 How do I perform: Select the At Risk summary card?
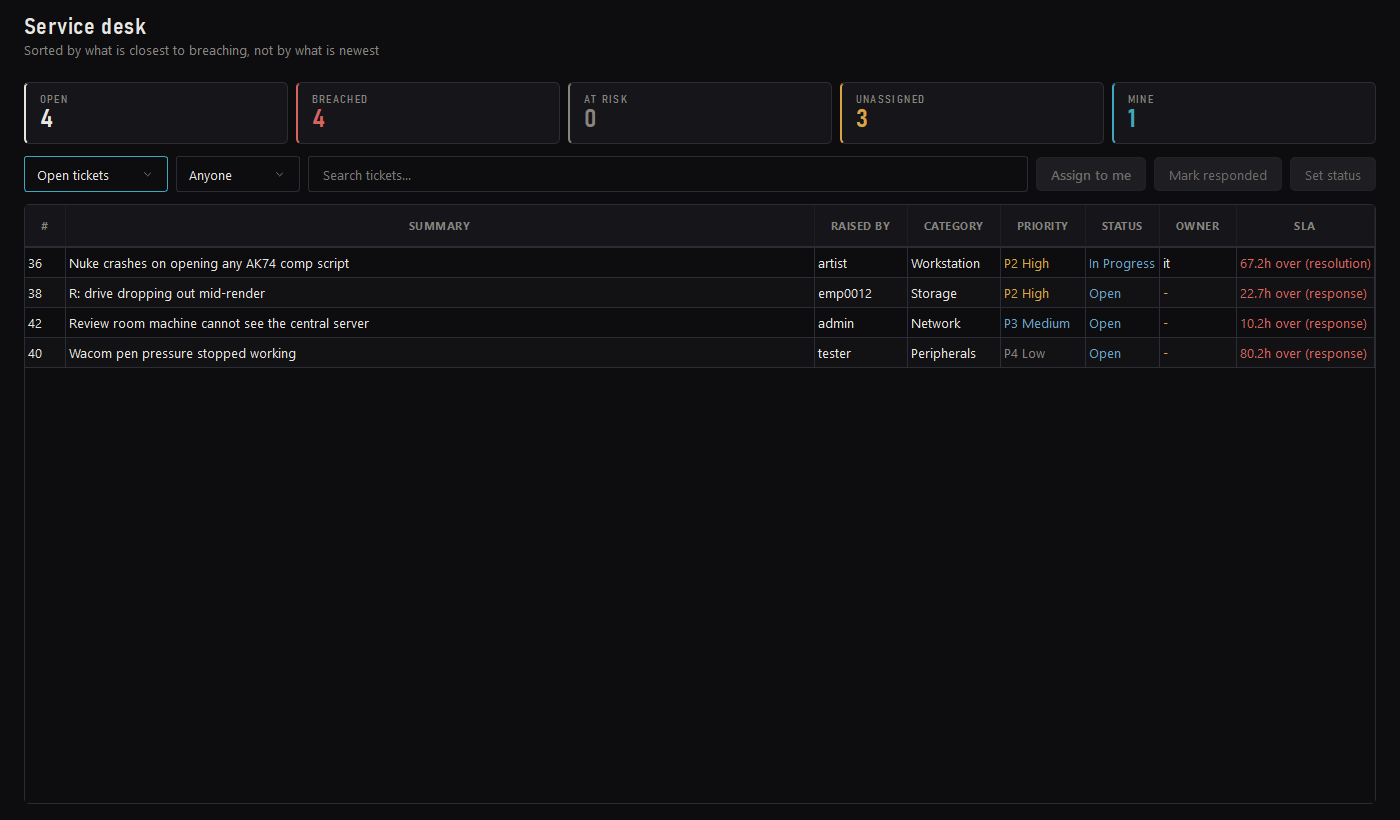click(700, 113)
